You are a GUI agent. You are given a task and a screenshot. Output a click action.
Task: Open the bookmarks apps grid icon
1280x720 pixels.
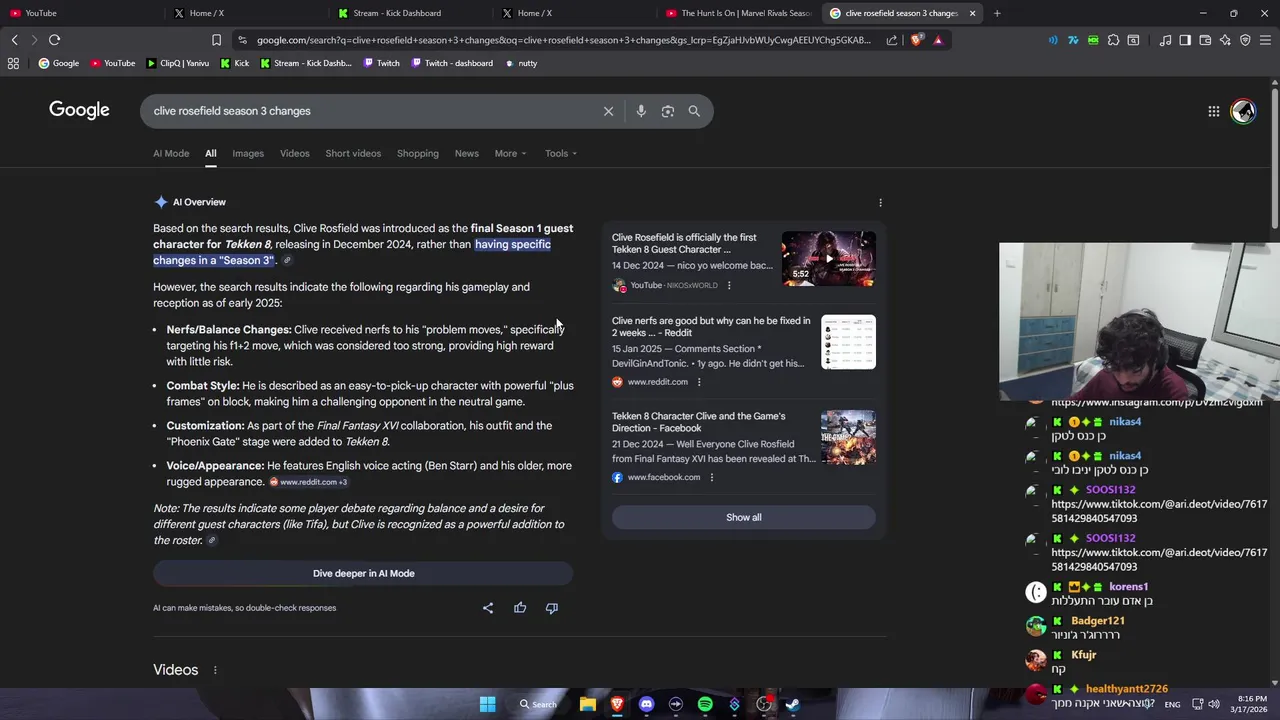click(13, 63)
